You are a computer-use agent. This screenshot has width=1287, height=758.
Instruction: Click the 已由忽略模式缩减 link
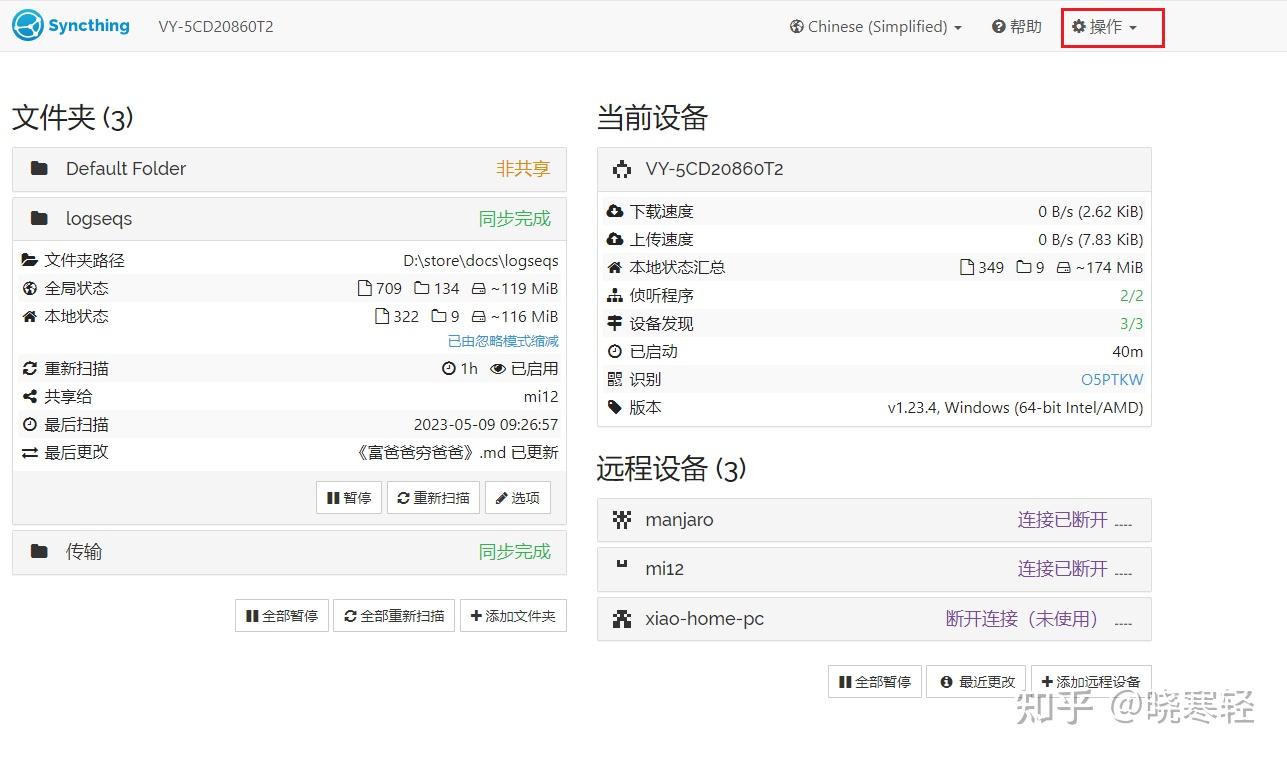501,340
